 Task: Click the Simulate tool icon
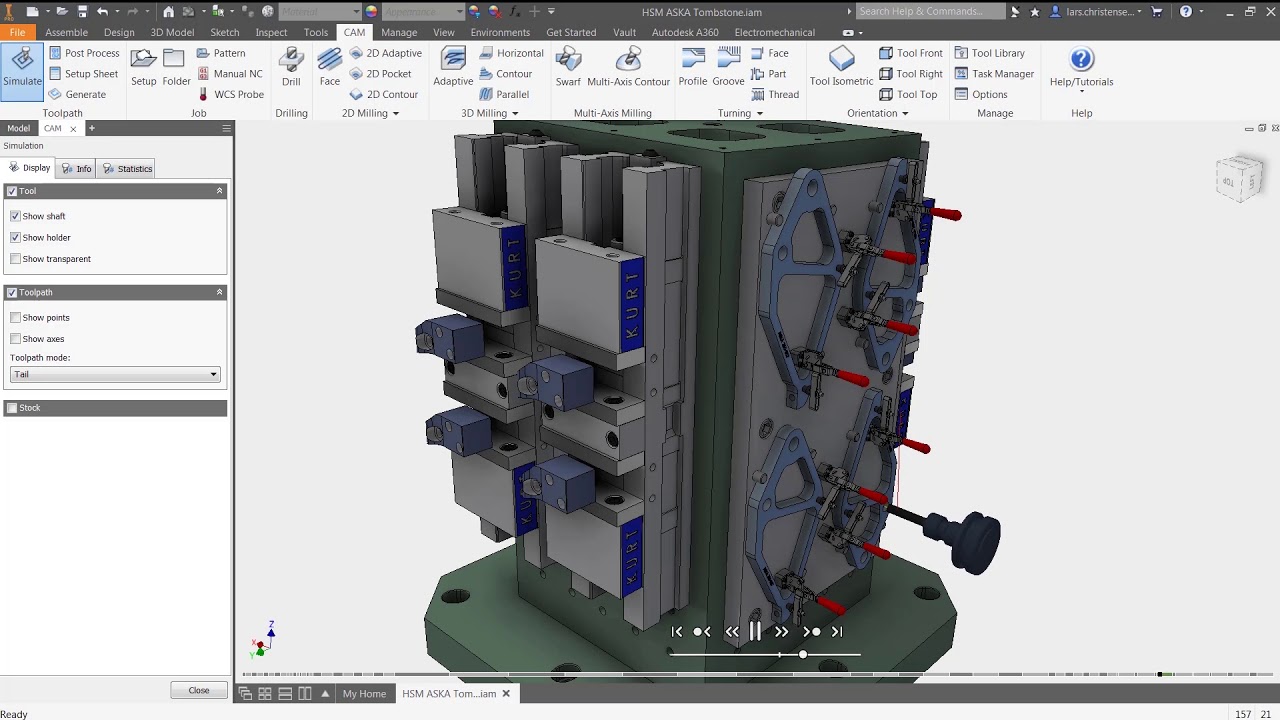[22, 70]
